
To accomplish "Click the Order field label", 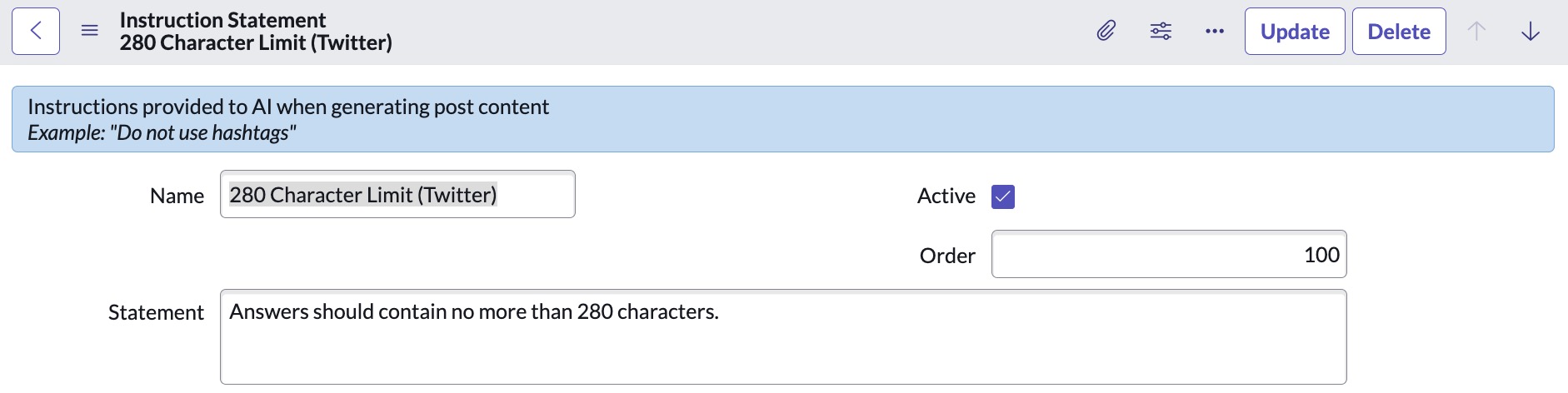I will (947, 256).
